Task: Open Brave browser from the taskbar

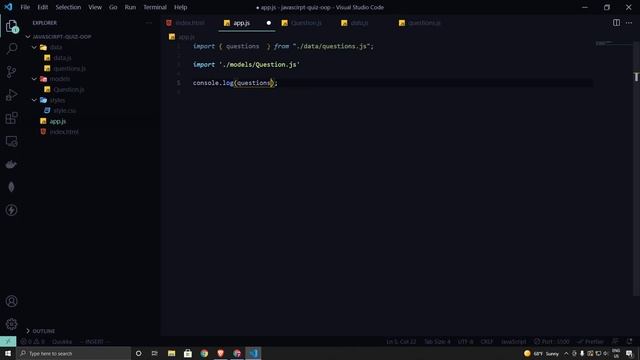Action: click(x=220, y=353)
